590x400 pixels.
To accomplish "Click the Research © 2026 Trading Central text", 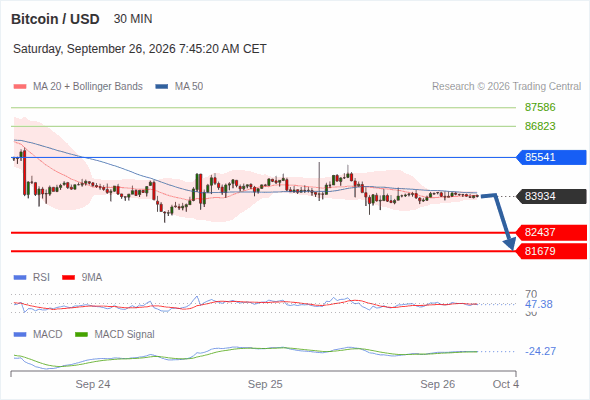I will click(506, 87).
